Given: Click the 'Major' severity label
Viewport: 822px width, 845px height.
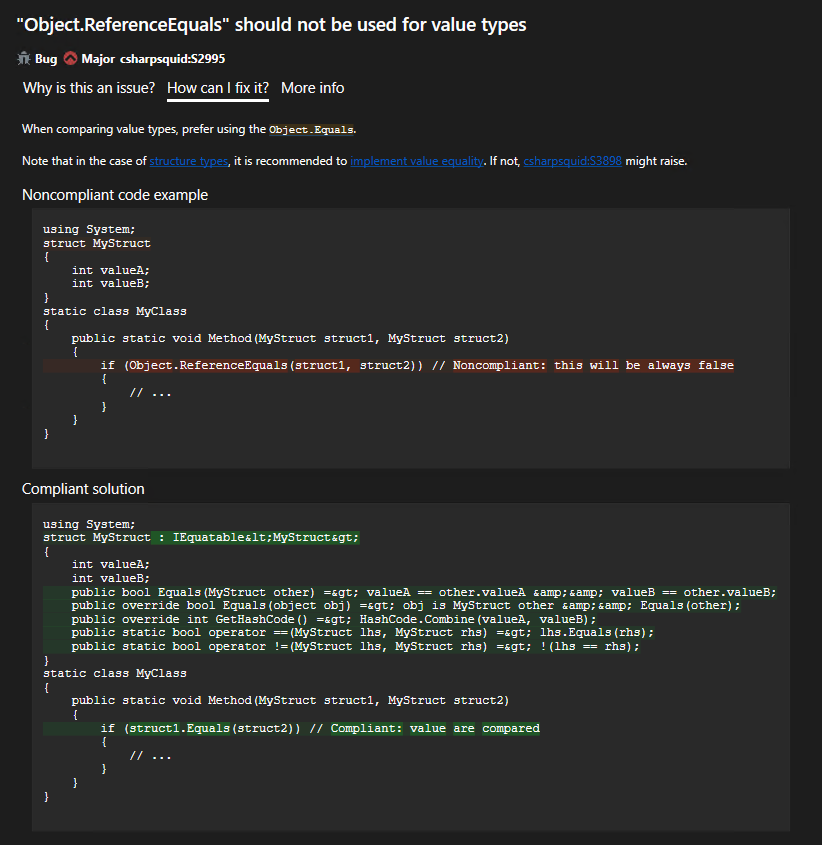Looking at the screenshot, I should [x=98, y=59].
